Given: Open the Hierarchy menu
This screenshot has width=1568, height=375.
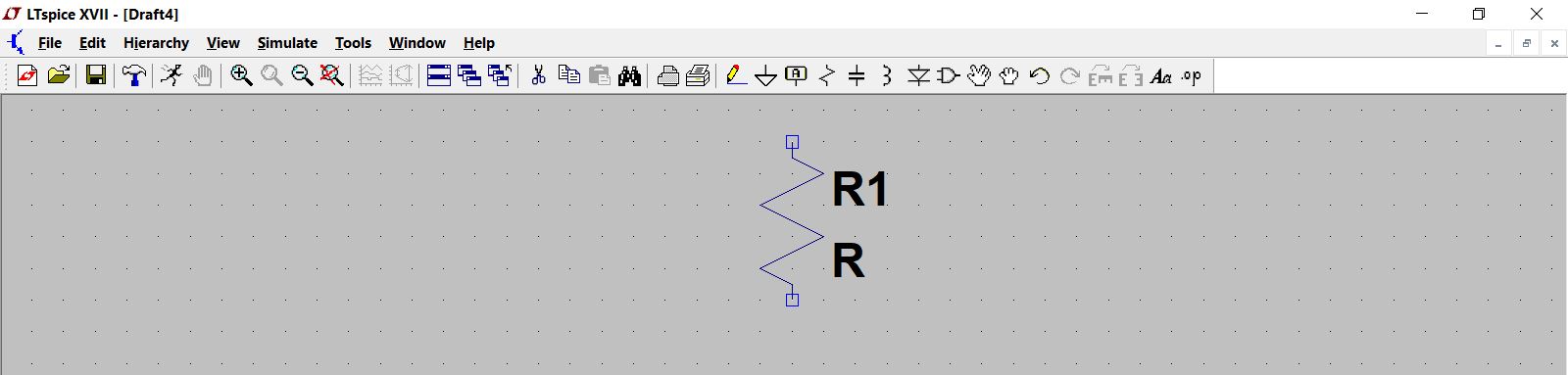Looking at the screenshot, I should coord(156,43).
